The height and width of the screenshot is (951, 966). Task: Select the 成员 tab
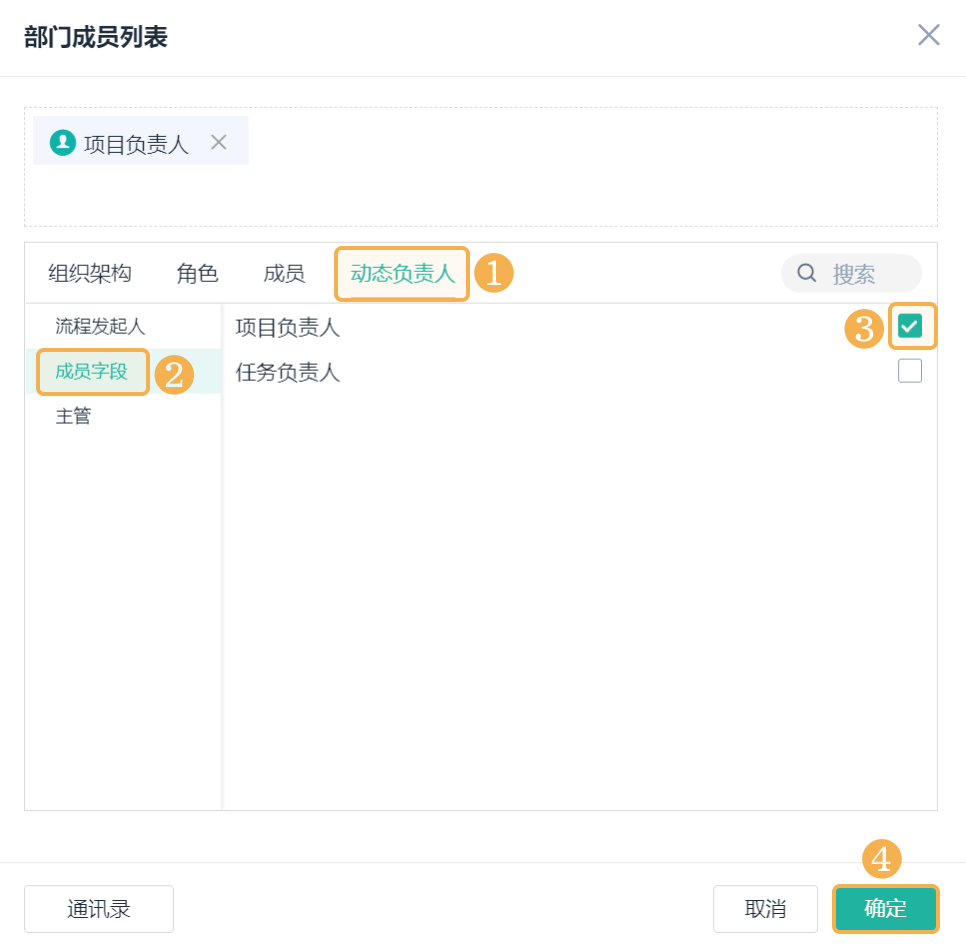(283, 273)
